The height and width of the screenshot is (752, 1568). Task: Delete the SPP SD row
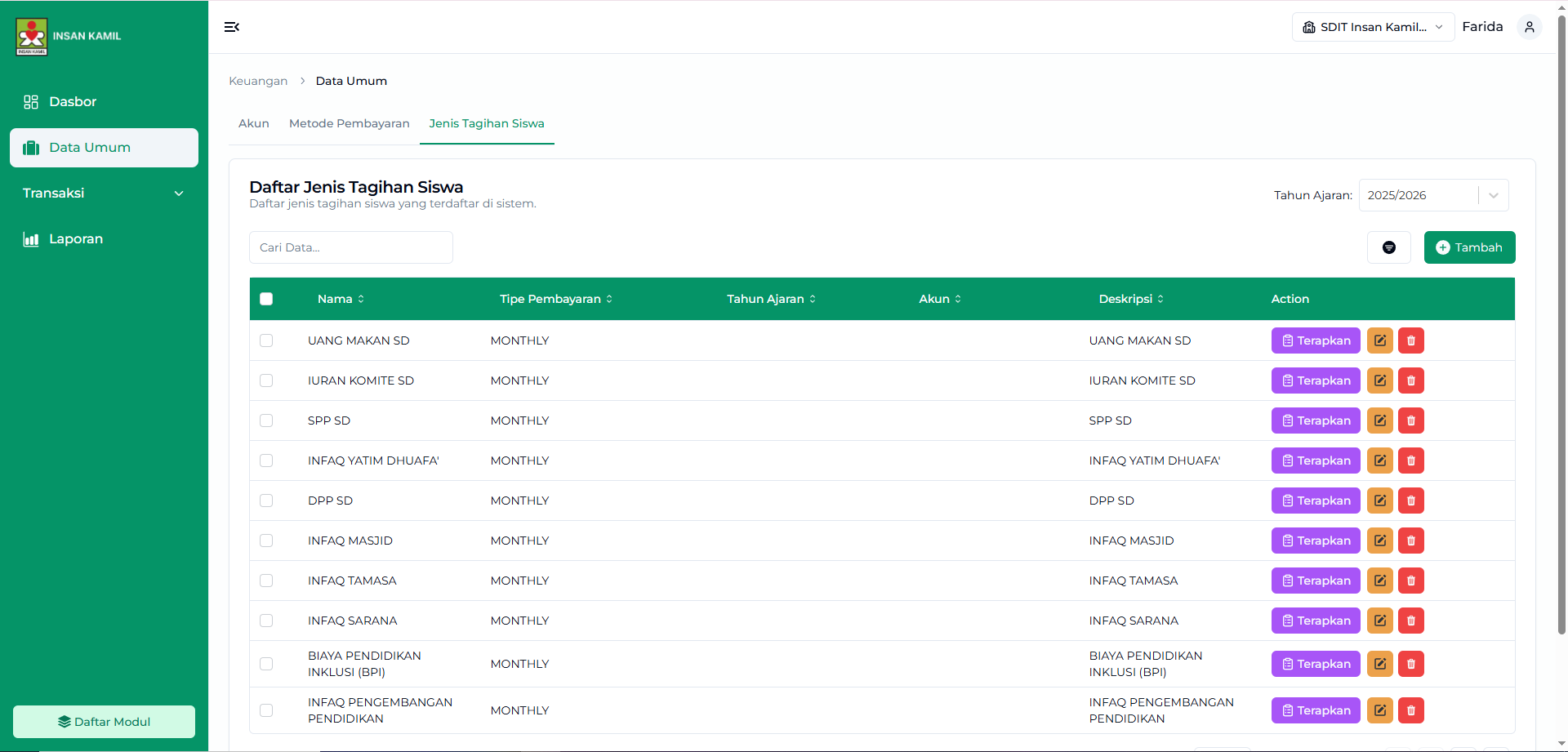point(1410,420)
